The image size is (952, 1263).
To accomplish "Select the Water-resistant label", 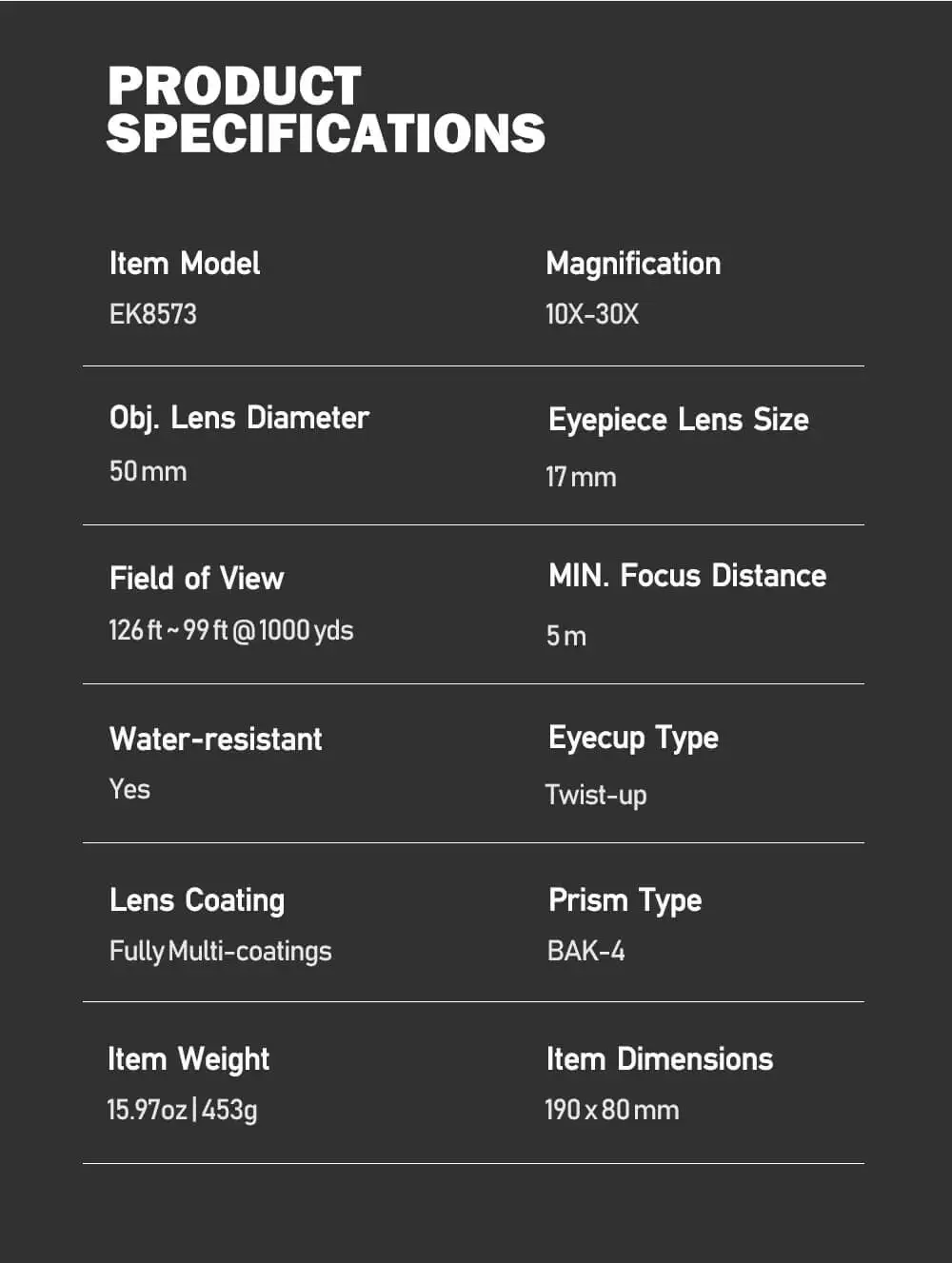I will pyautogui.click(x=216, y=739).
